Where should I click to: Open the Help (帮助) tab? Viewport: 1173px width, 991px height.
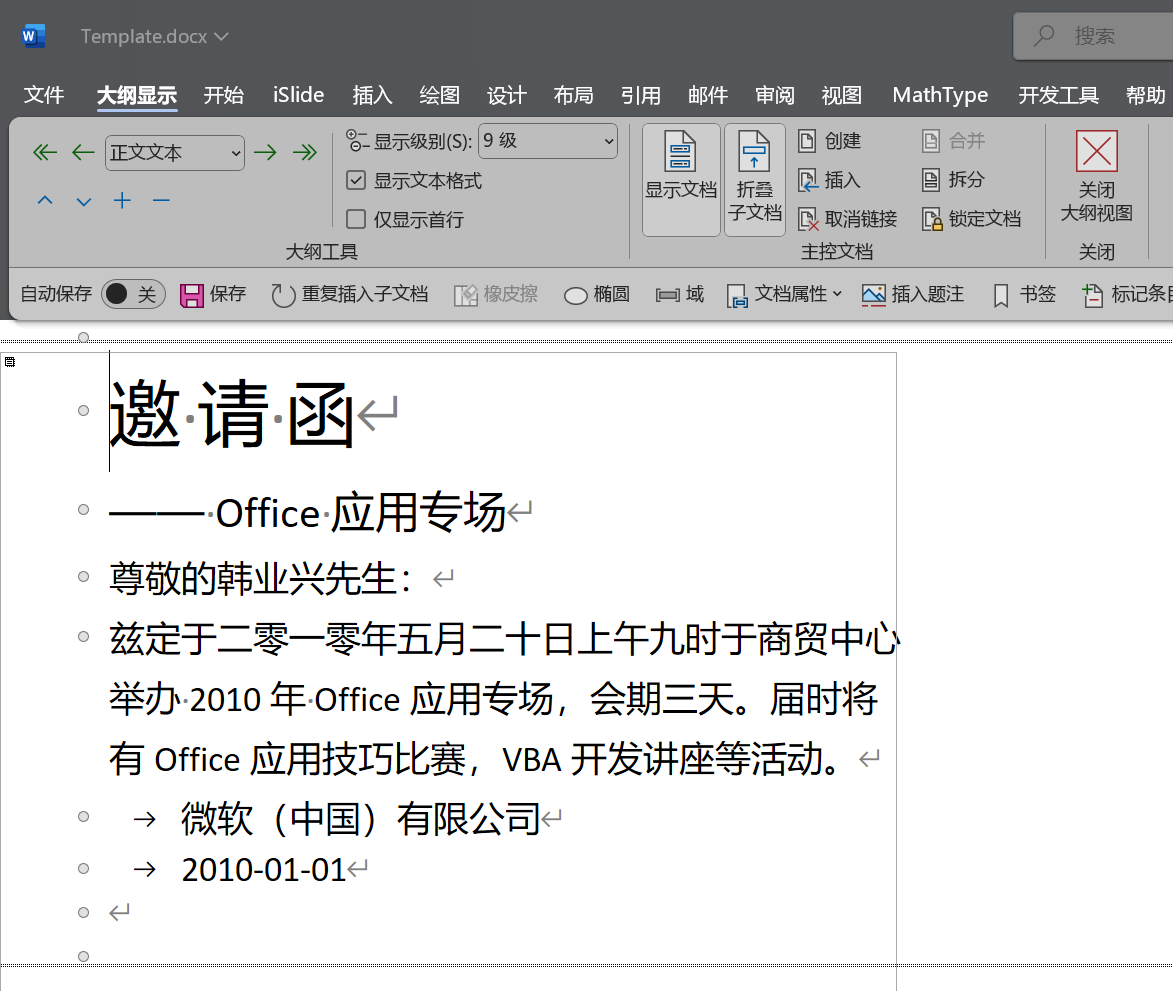tap(1146, 95)
